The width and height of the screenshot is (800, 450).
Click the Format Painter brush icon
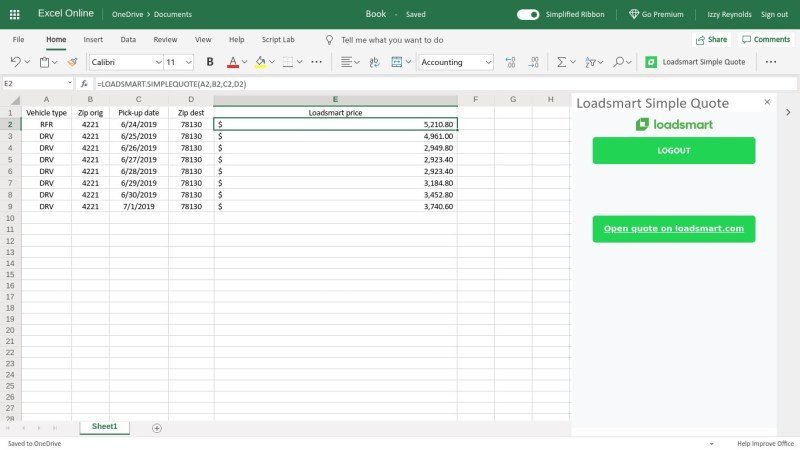[x=72, y=62]
